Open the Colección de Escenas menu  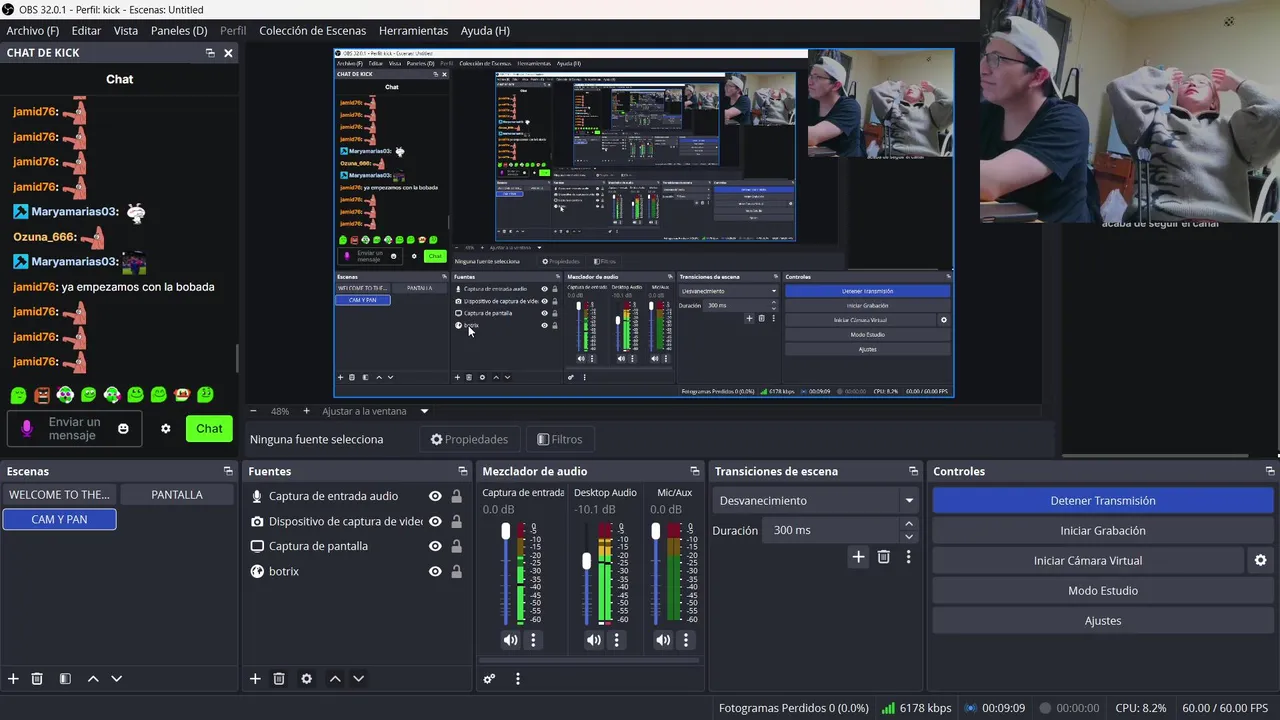pos(312,30)
